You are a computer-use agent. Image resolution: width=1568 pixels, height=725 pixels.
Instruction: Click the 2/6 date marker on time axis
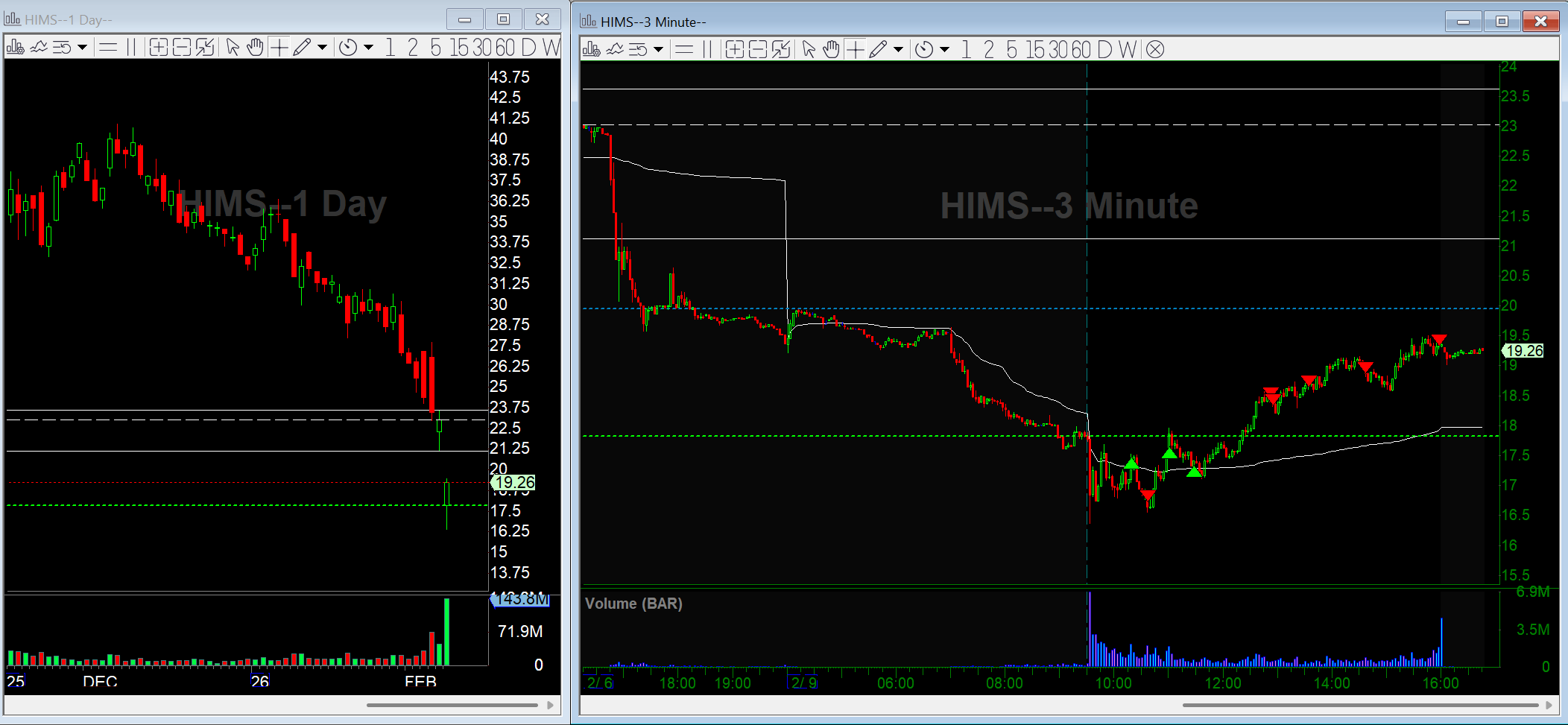(599, 683)
